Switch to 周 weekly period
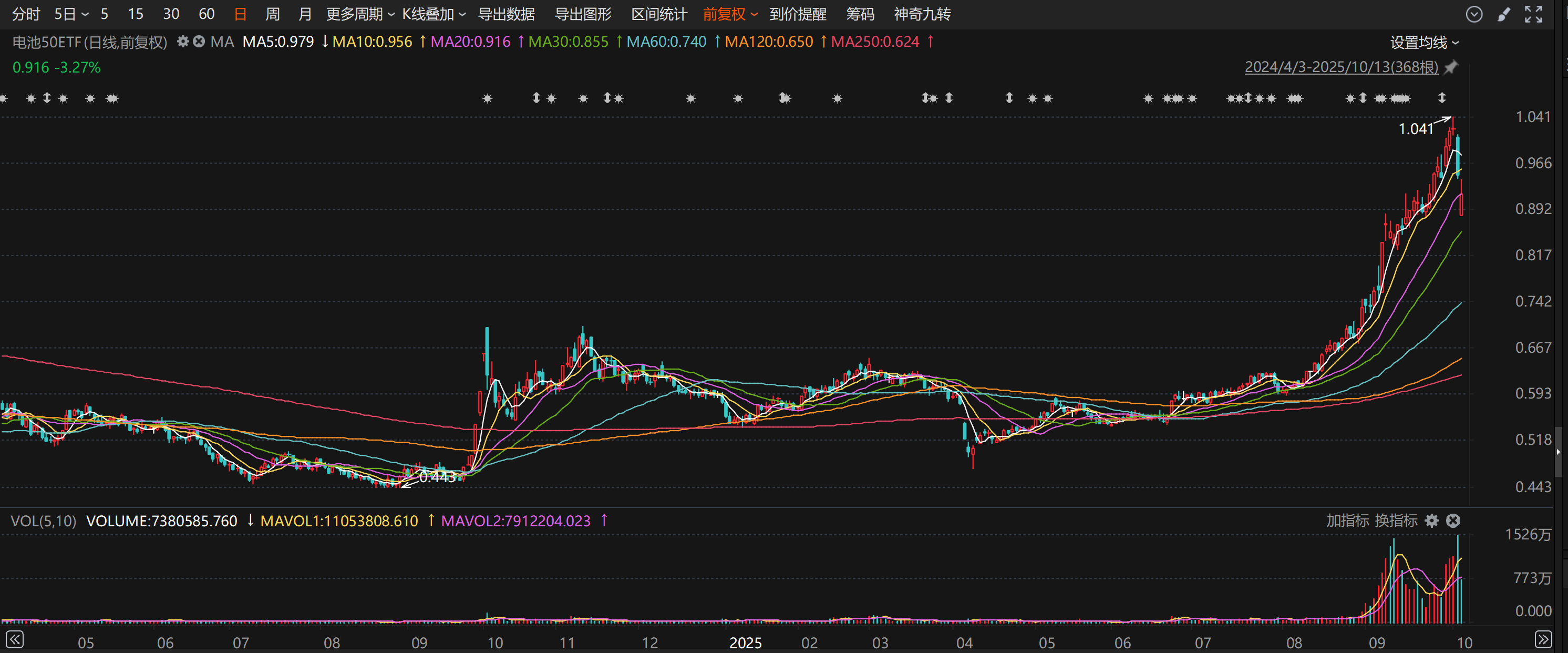 click(x=272, y=14)
